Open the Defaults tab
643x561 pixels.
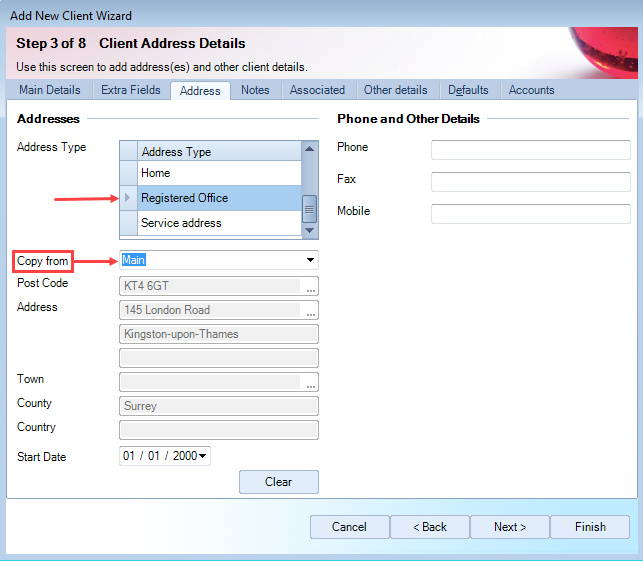click(x=468, y=90)
